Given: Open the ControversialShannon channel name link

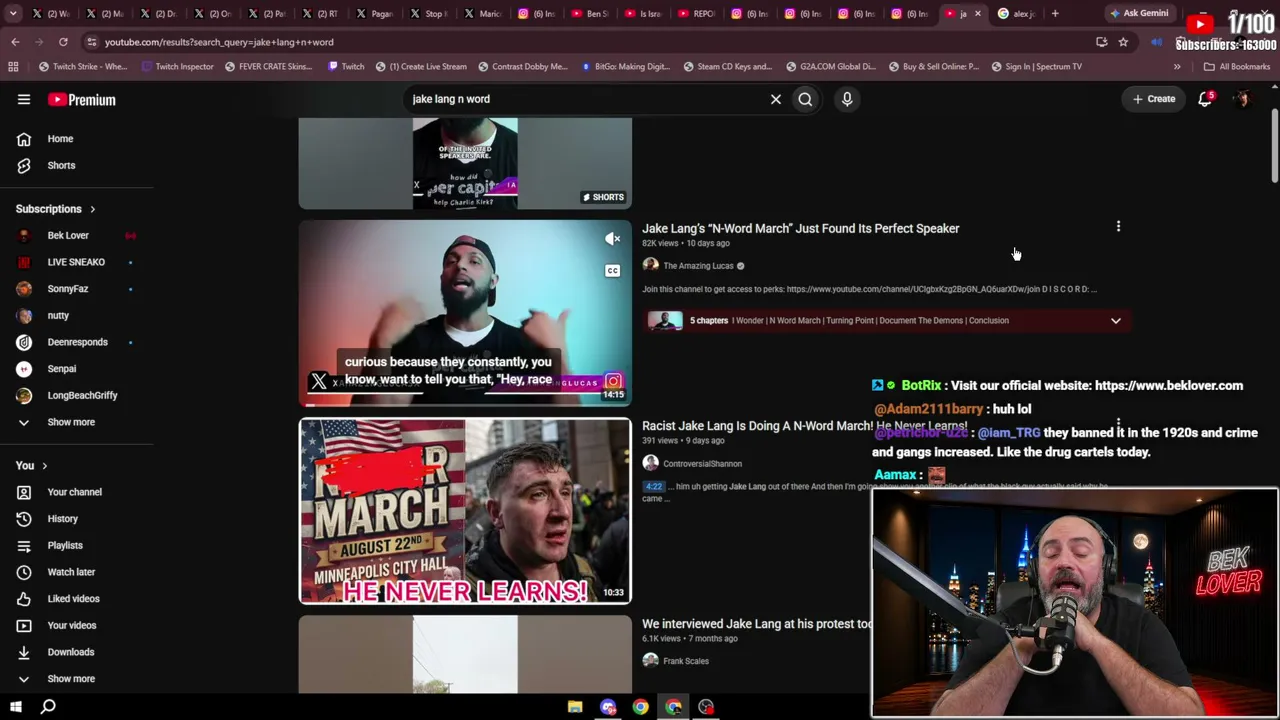Looking at the screenshot, I should (702, 464).
